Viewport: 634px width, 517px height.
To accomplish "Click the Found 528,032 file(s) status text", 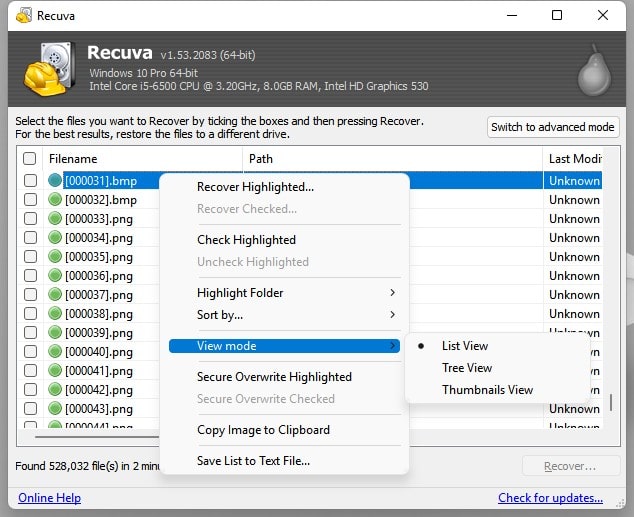I will point(87,466).
